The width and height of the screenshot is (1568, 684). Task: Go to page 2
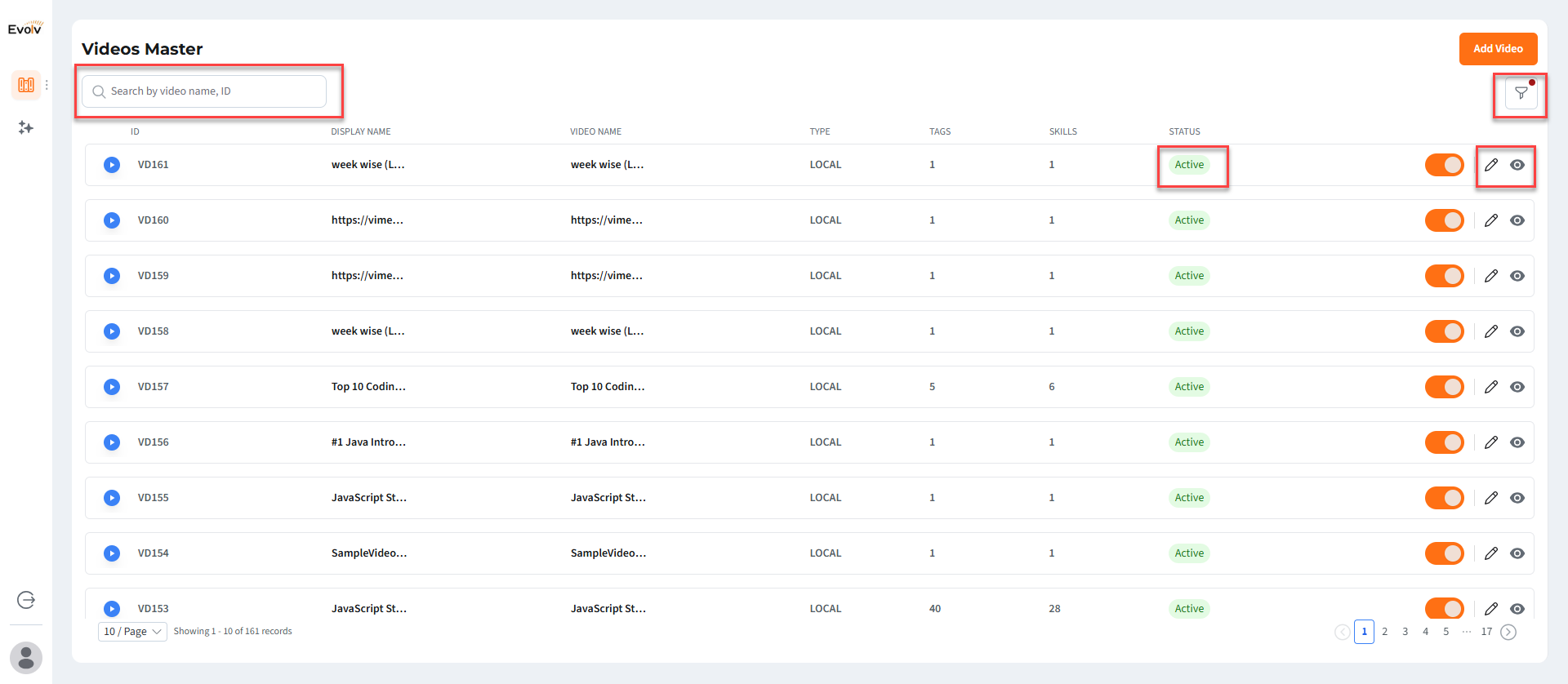[1384, 632]
